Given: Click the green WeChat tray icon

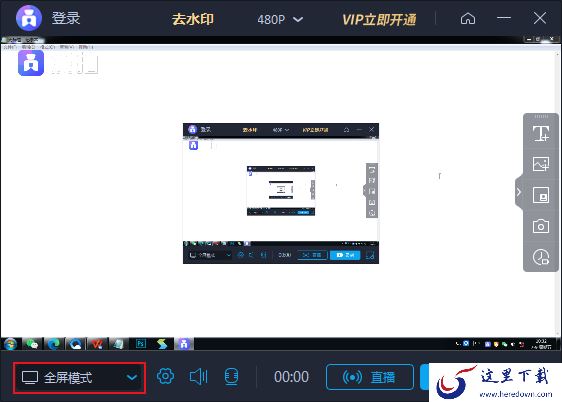Looking at the screenshot, I should click(505, 344).
